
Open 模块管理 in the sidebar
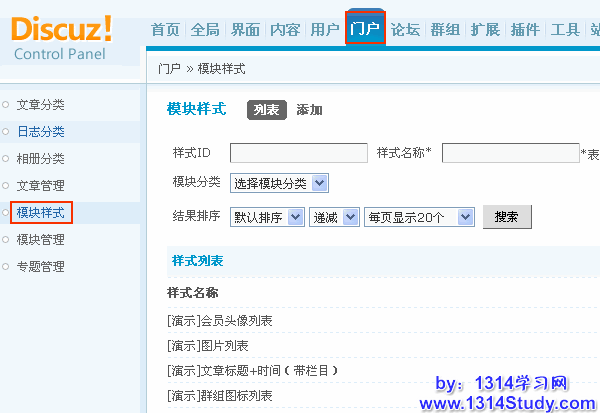[40, 239]
